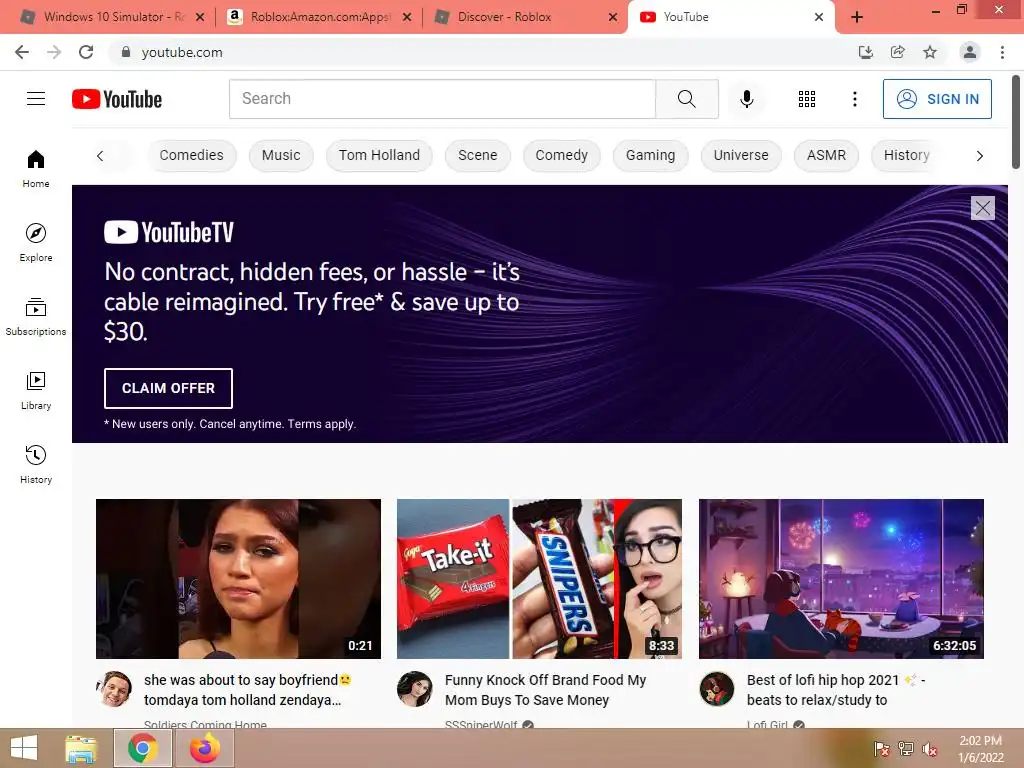Close the YouTube TV banner ad
This screenshot has height=768, width=1024.
982,208
